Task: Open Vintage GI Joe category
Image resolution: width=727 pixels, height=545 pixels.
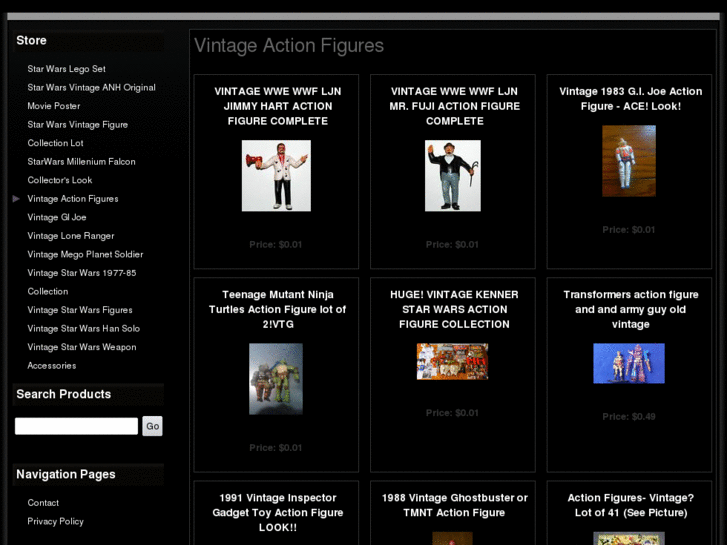Action: coord(57,217)
